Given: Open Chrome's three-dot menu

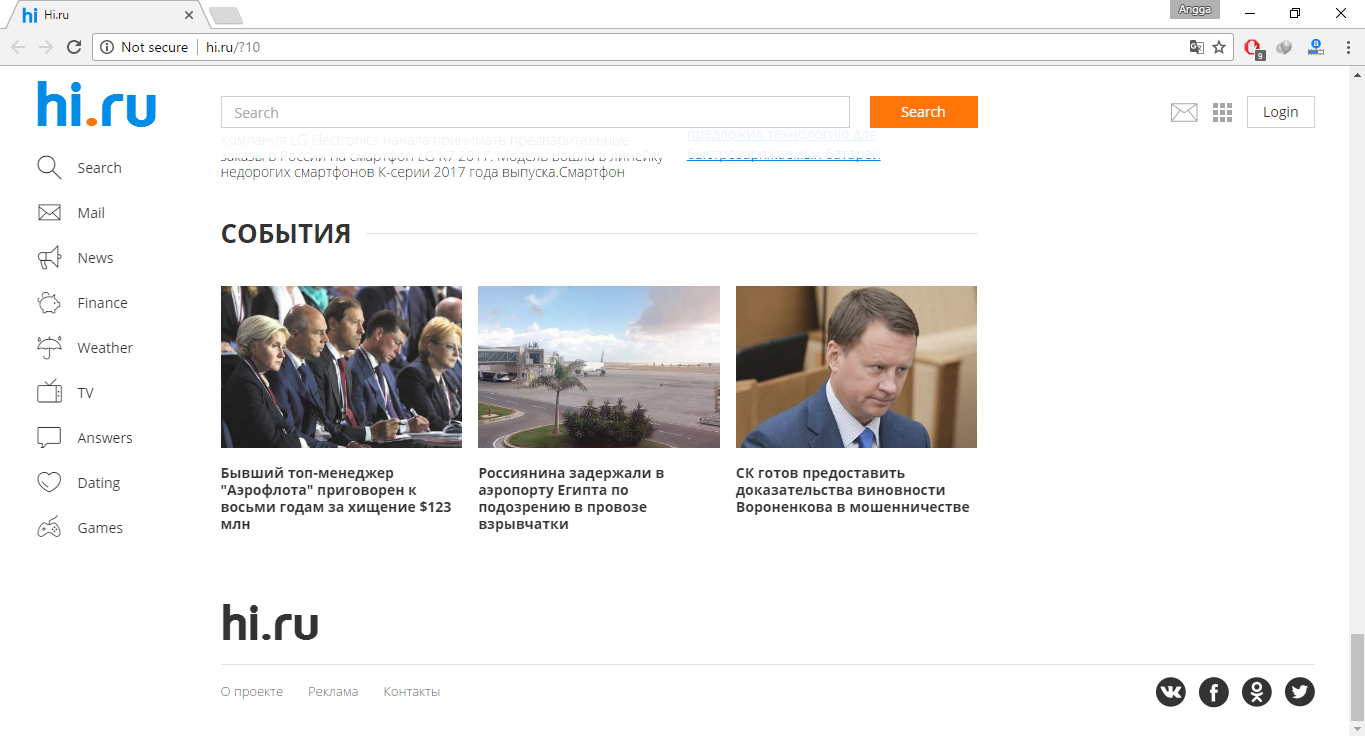Looking at the screenshot, I should tap(1347, 47).
